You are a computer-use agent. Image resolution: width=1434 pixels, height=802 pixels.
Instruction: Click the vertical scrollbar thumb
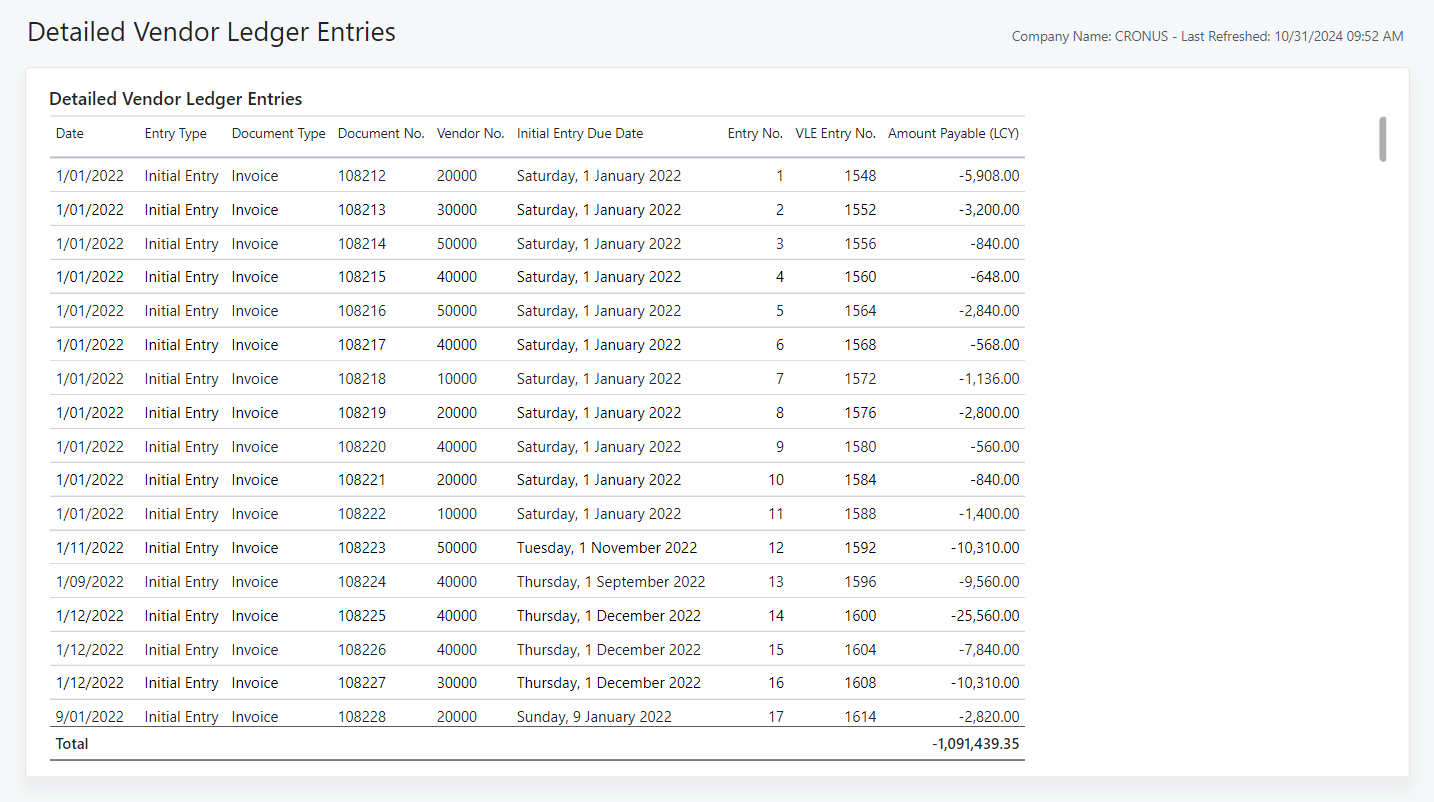click(1384, 140)
